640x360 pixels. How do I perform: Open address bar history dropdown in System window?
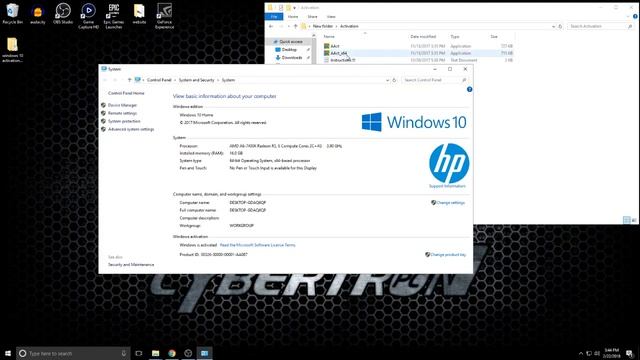387,80
